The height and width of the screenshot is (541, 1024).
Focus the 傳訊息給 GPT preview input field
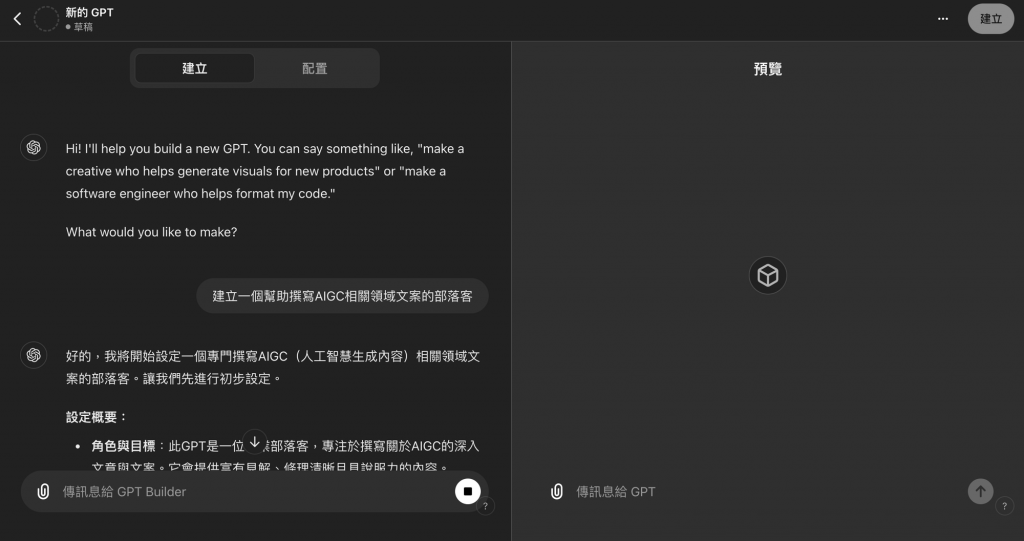[767, 491]
